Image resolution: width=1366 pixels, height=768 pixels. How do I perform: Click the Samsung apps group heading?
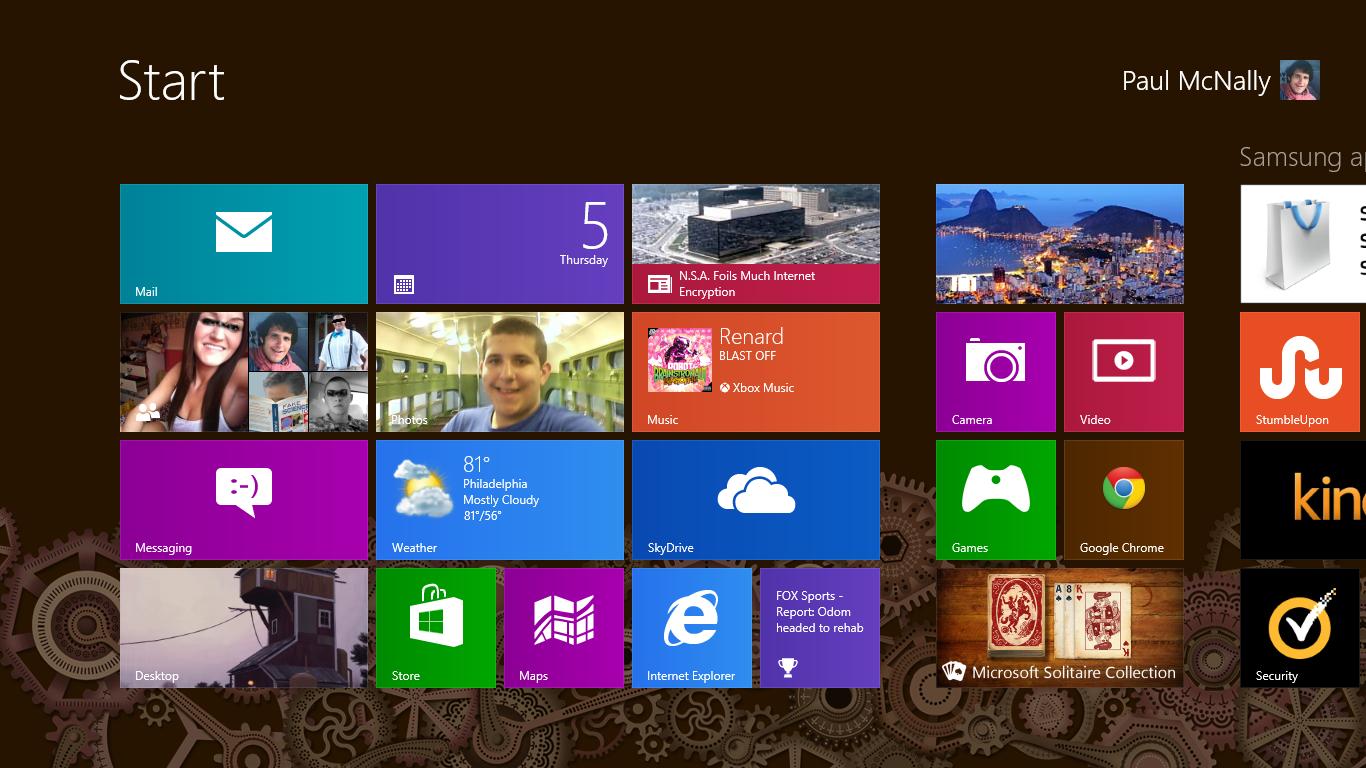[1302, 157]
